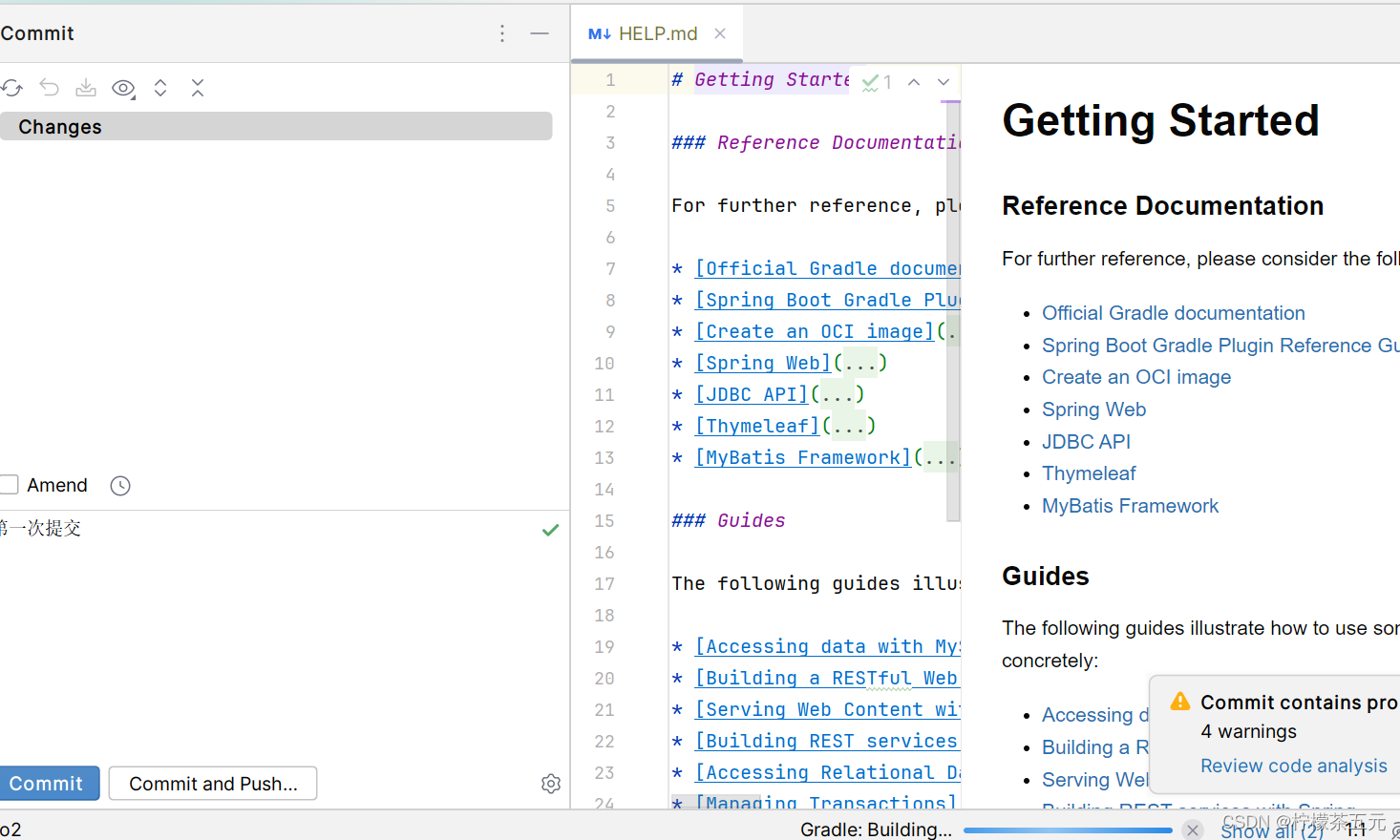Open the commit history clock icon

(x=120, y=486)
